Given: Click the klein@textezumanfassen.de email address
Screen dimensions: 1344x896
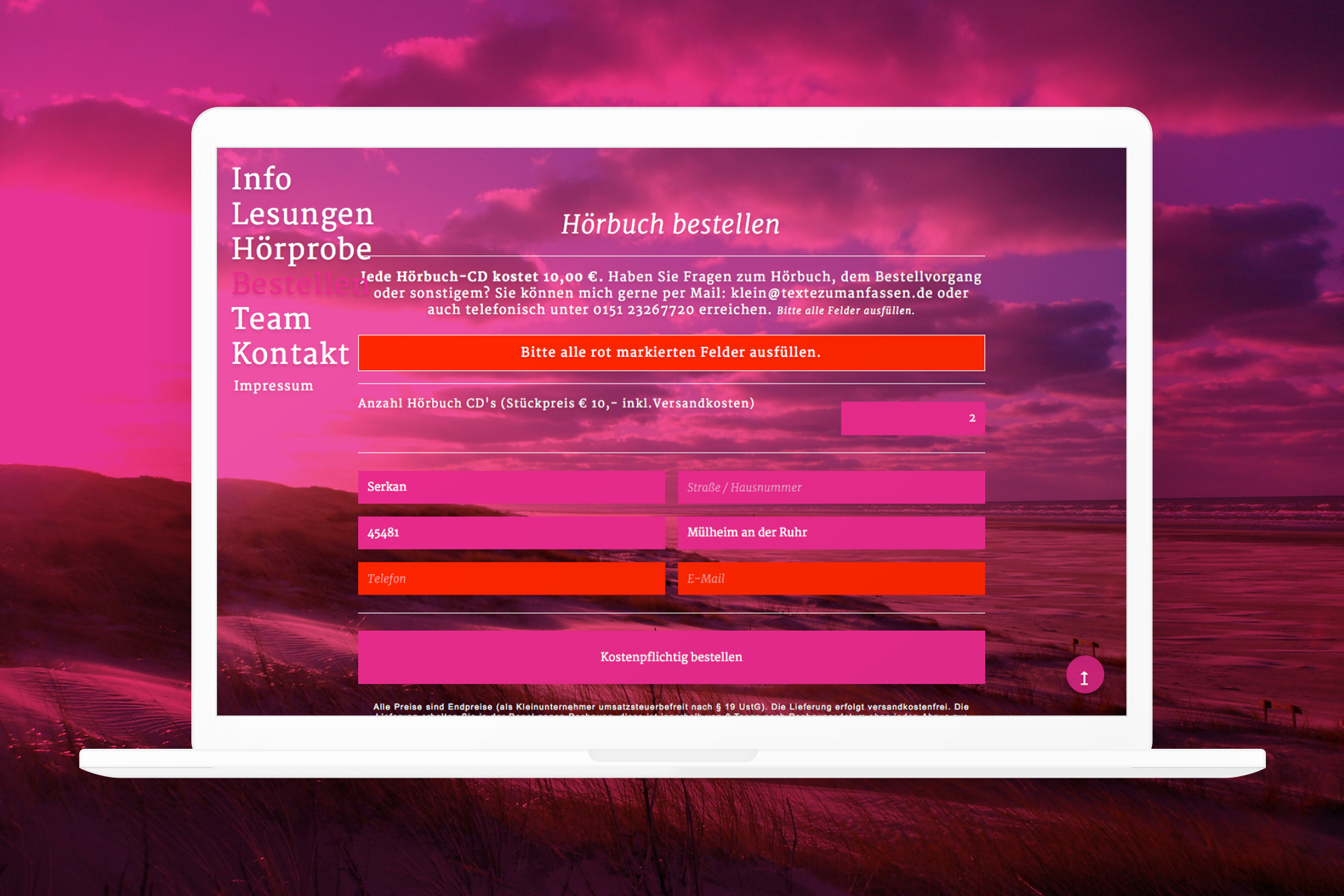Looking at the screenshot, I should coord(831,293).
